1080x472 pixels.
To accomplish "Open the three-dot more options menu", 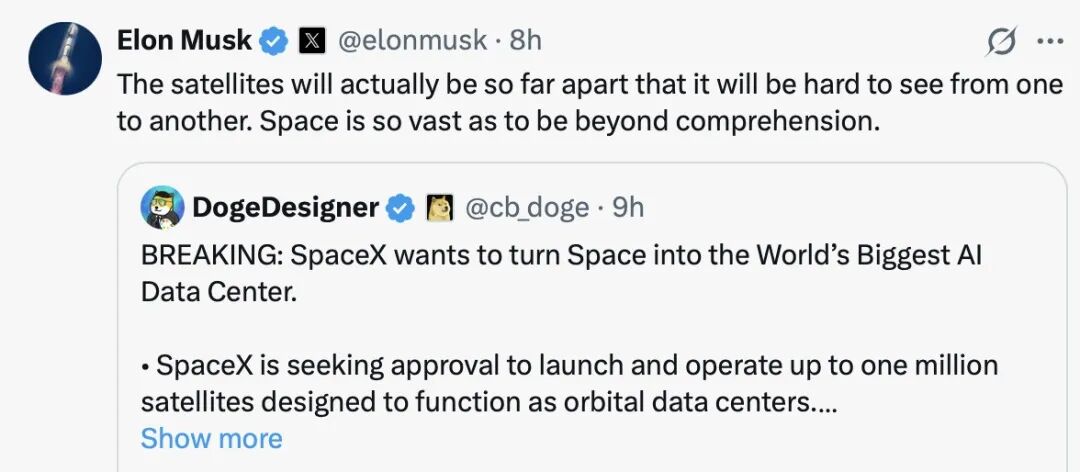I will (1050, 41).
